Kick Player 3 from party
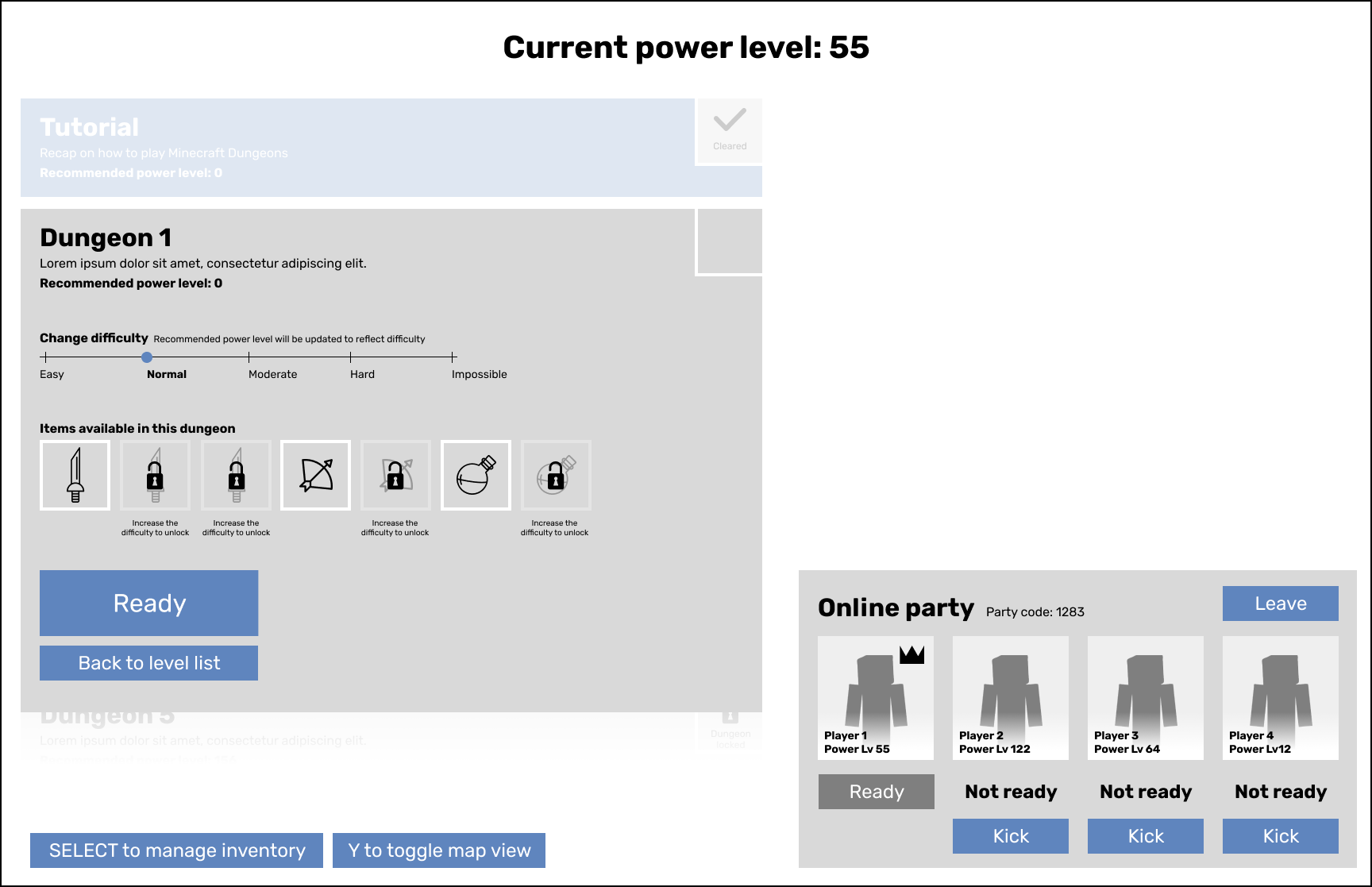Screen dimensions: 1372x887 tap(1146, 836)
